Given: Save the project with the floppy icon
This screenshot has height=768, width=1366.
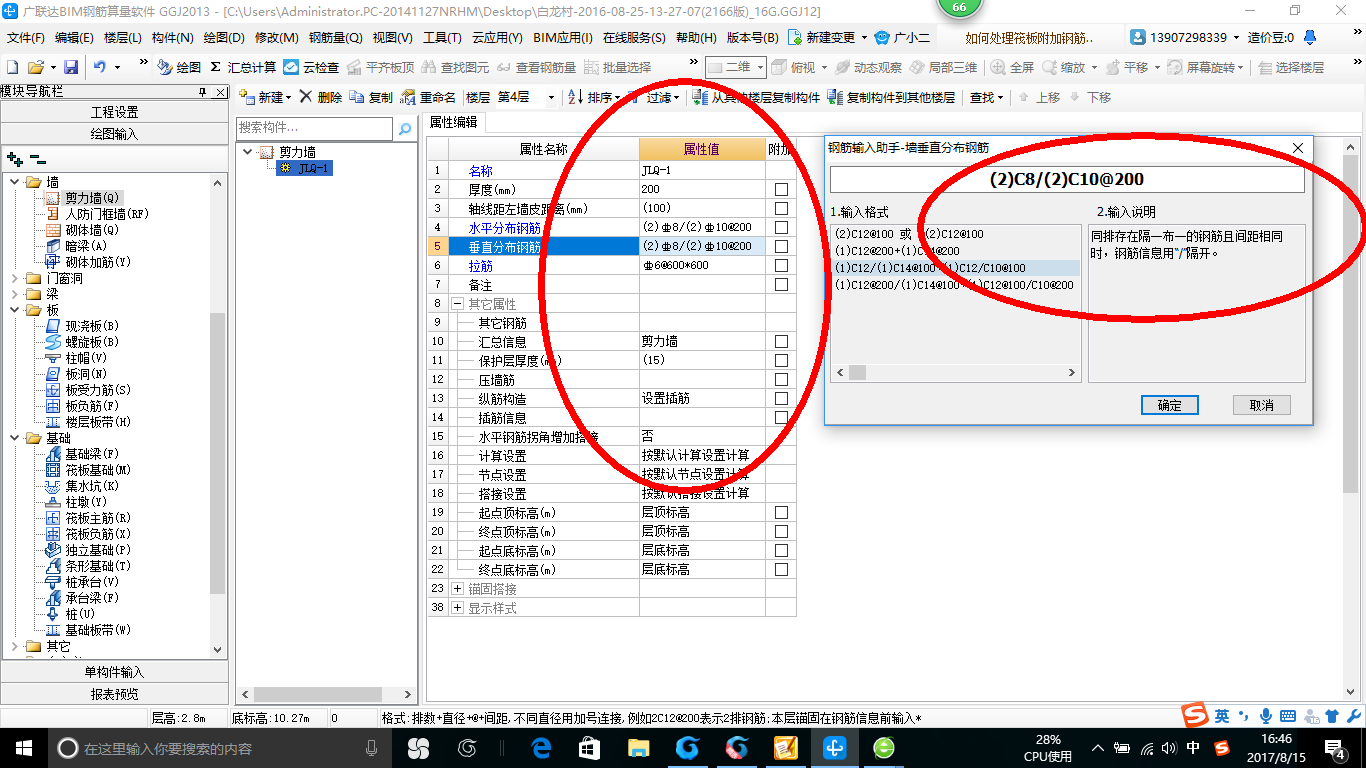Looking at the screenshot, I should click(x=71, y=67).
